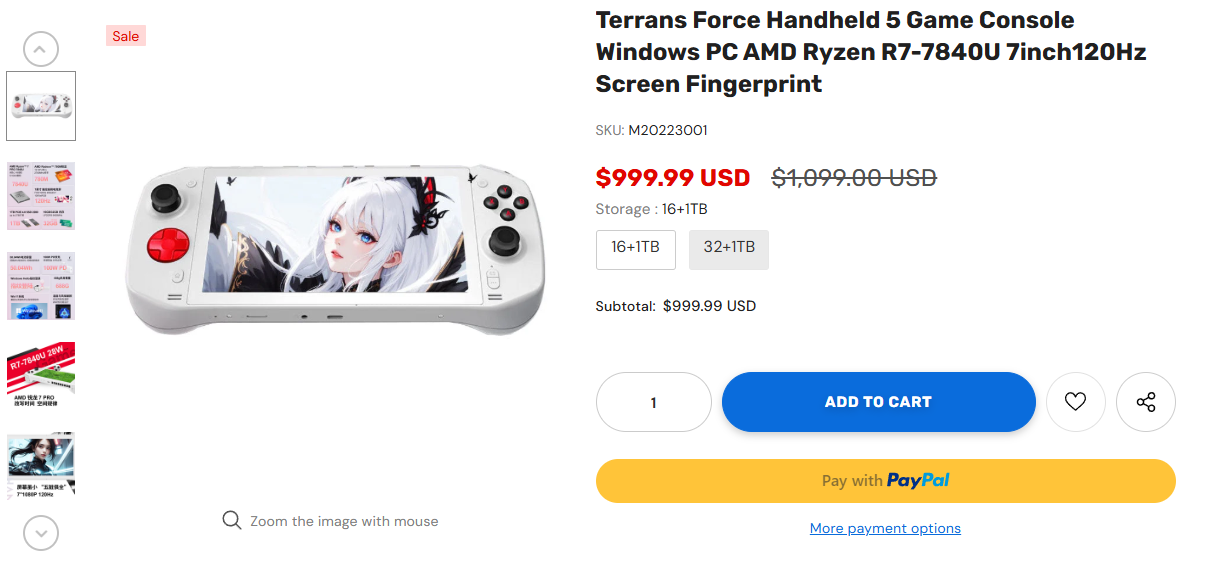The height and width of the screenshot is (564, 1232).
Task: Click the second thumbnail showing specs sheet
Action: (41, 196)
